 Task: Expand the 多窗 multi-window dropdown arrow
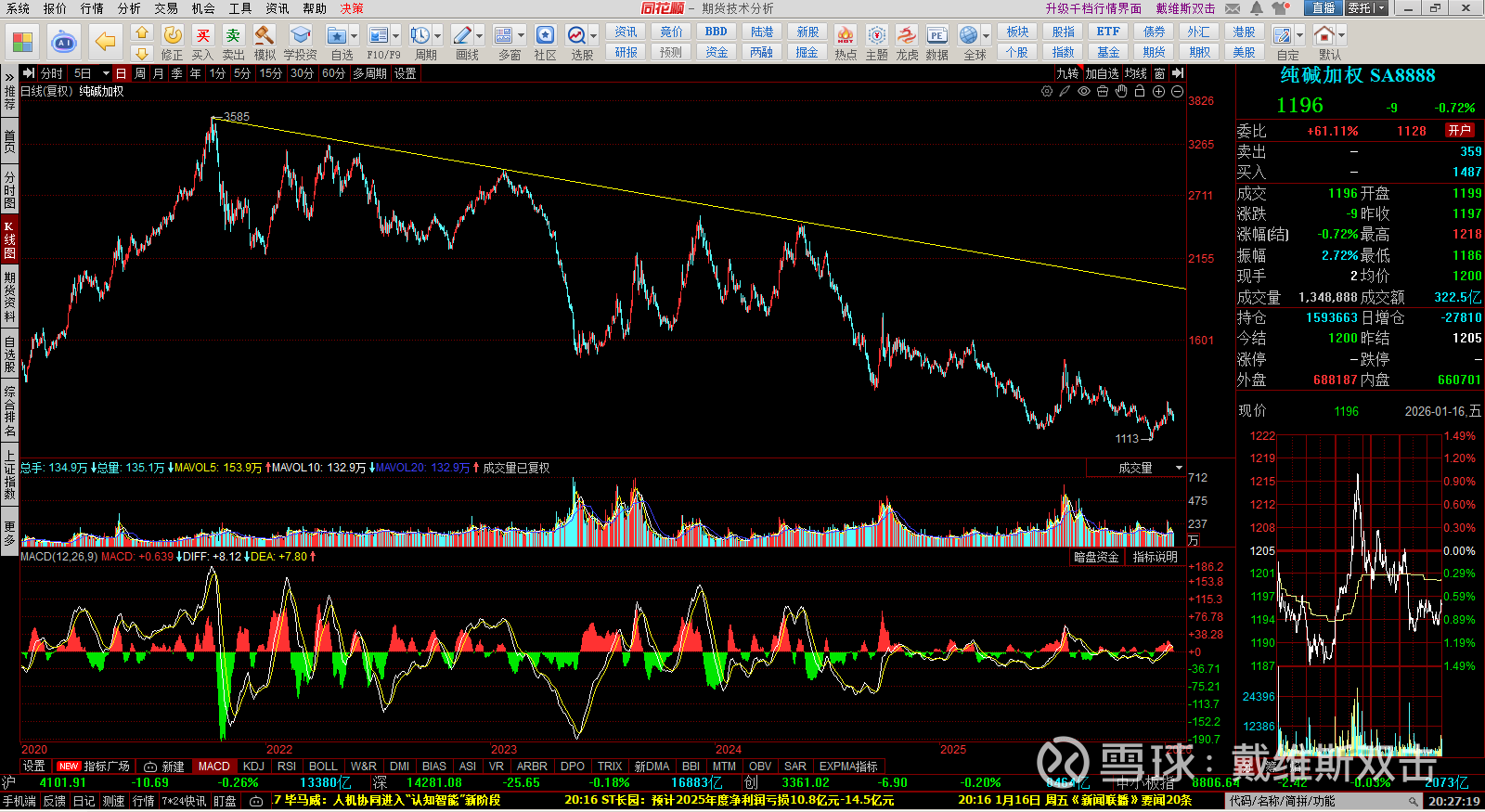pyautogui.click(x=521, y=36)
